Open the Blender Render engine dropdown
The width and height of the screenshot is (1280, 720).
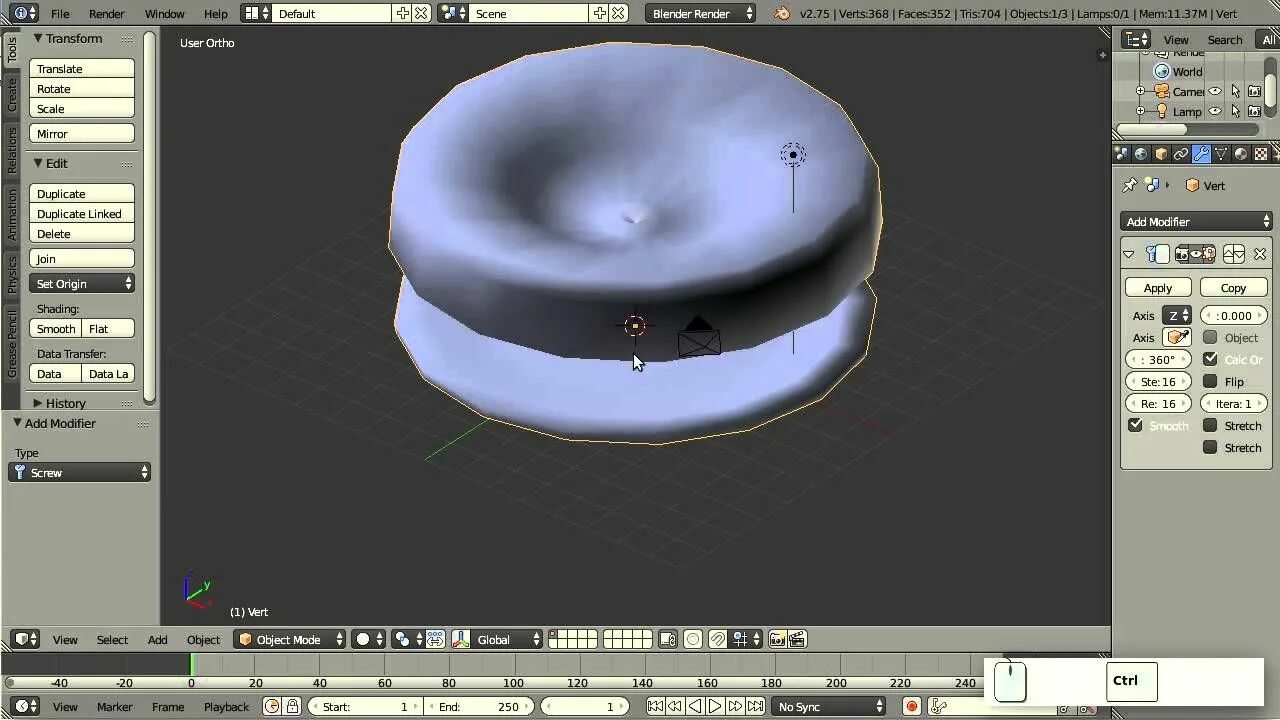[700, 14]
